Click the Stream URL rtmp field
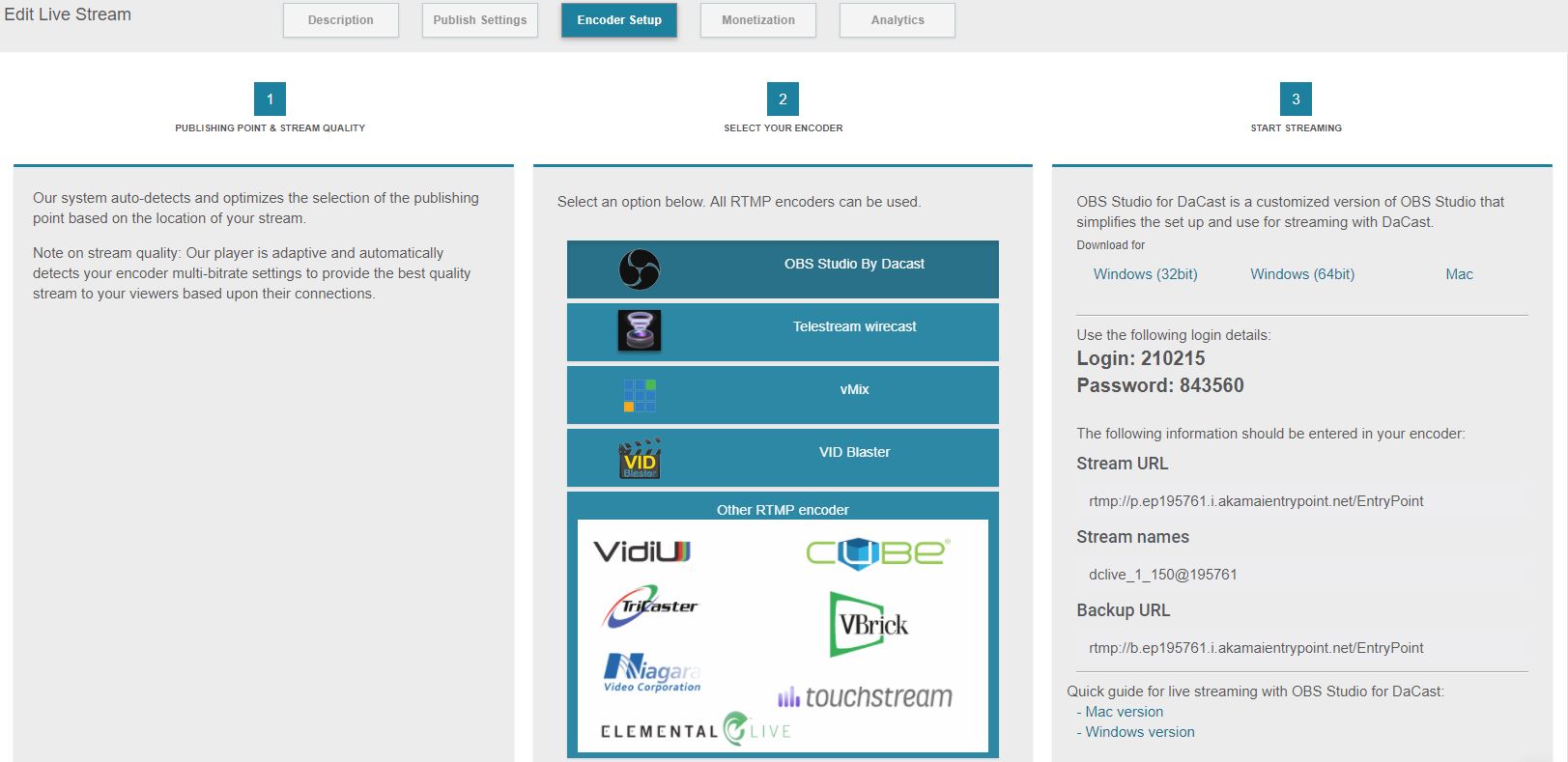This screenshot has width=1568, height=762. (x=1301, y=501)
